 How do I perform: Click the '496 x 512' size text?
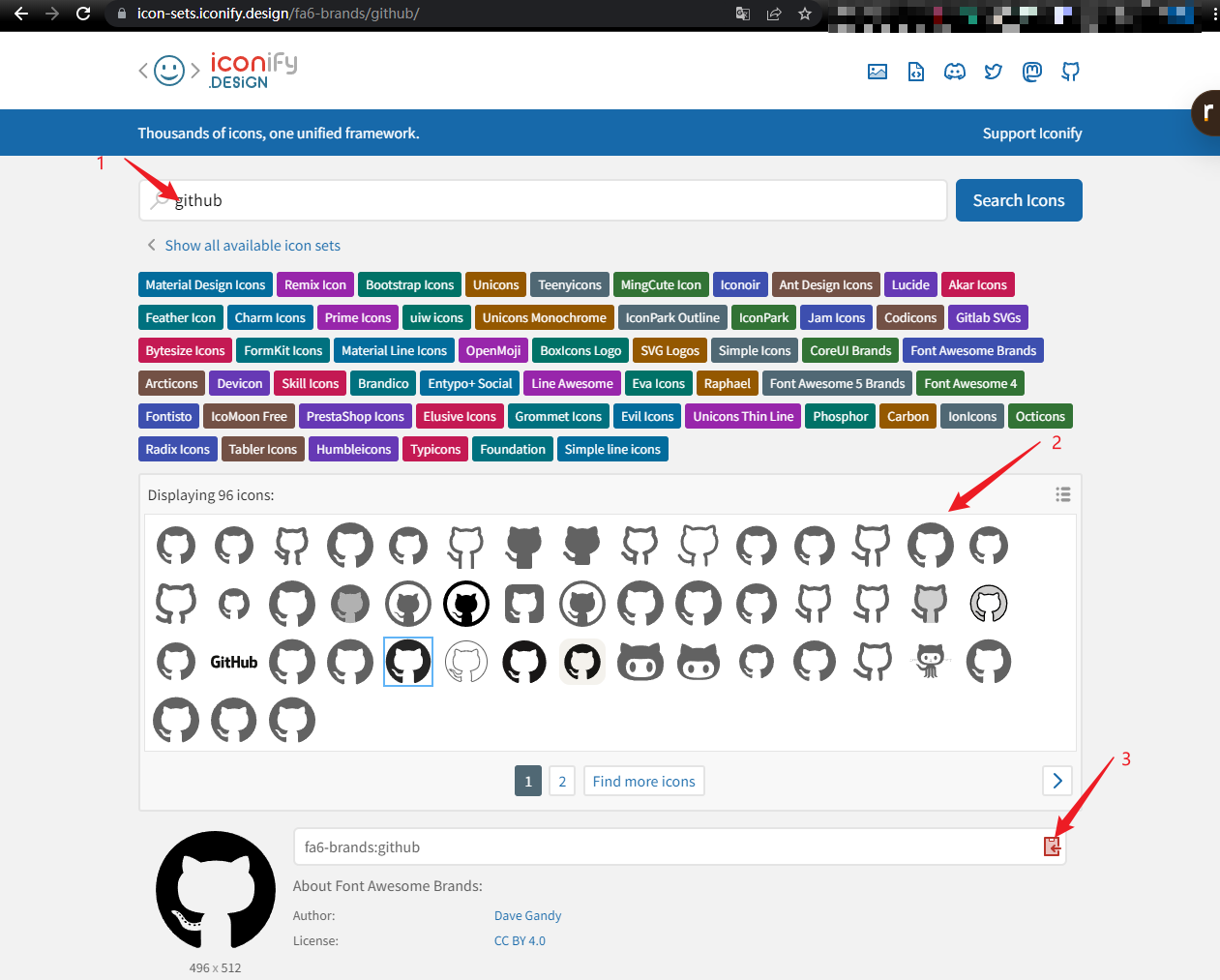pyautogui.click(x=216, y=967)
